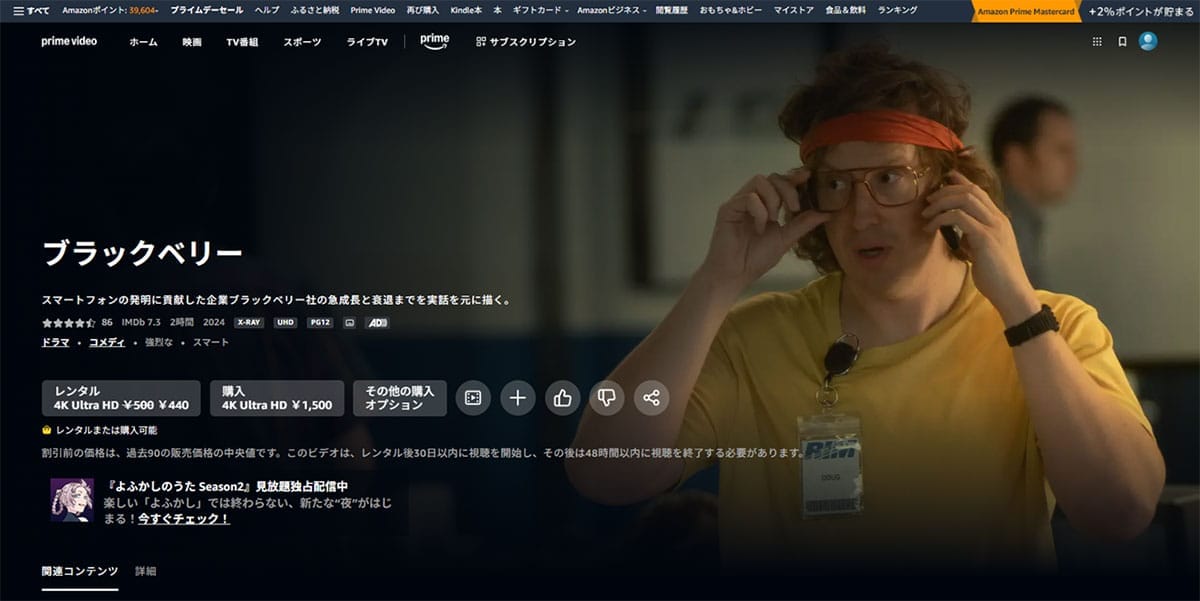Open サブスクリプション menu
Image resolution: width=1200 pixels, height=601 pixels.
pos(526,42)
